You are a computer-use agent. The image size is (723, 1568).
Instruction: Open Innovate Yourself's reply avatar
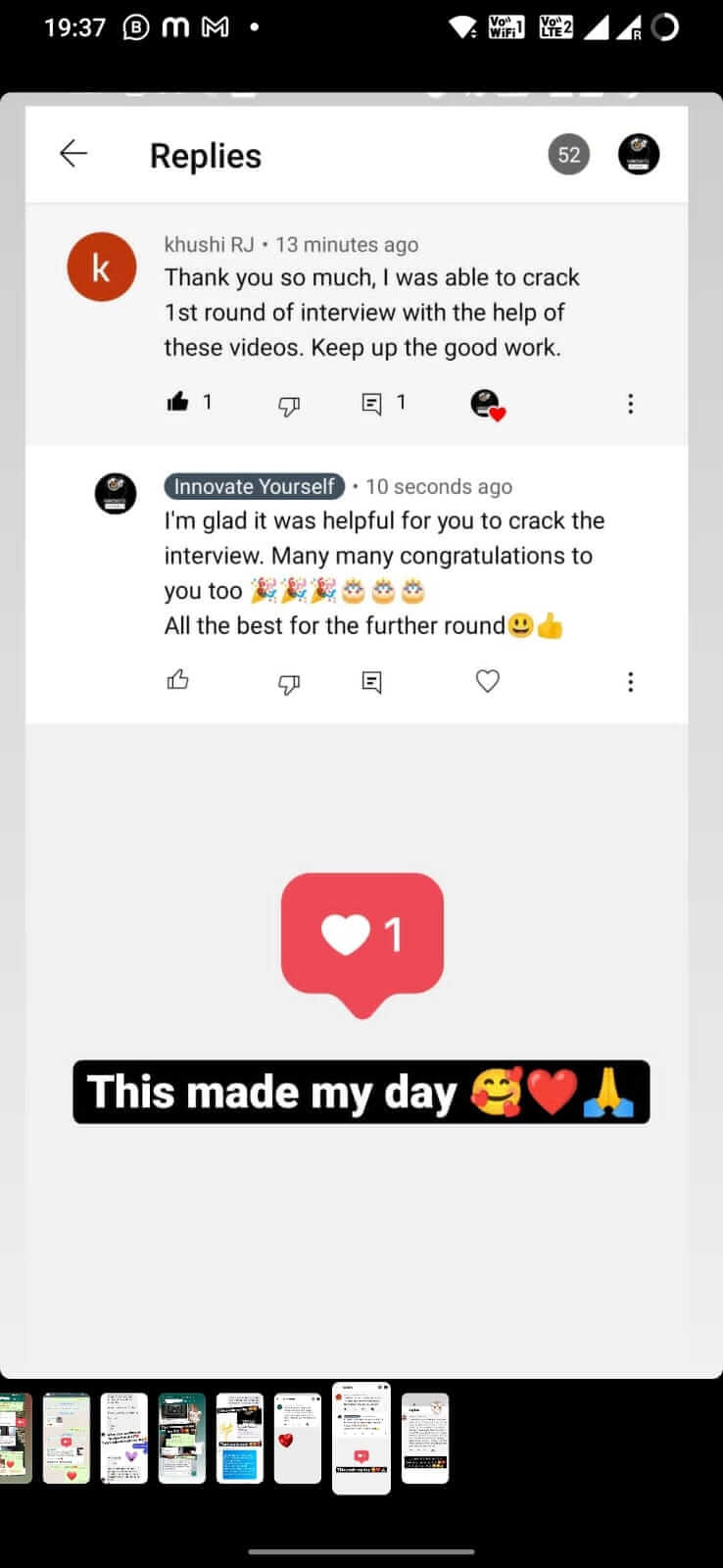pyautogui.click(x=116, y=493)
